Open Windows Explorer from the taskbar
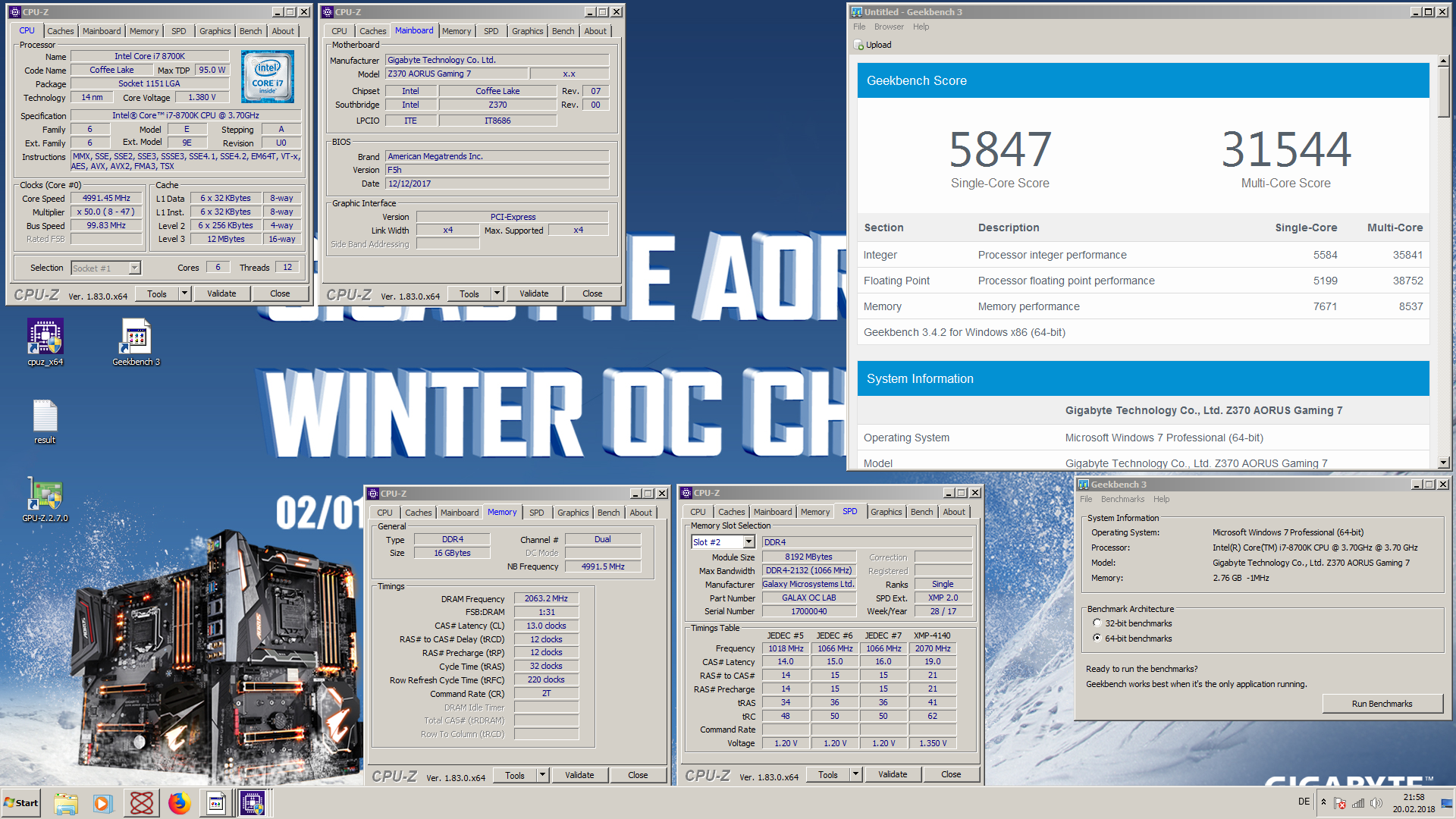Screen dimensions: 1456x819 click(x=66, y=802)
